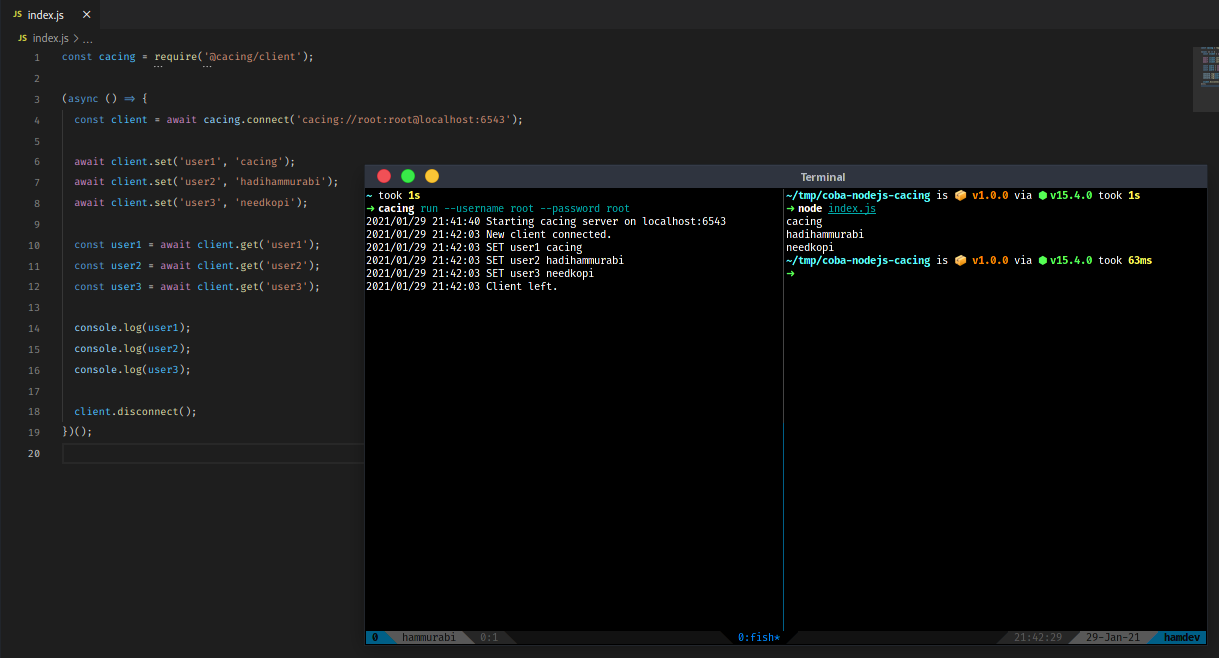
Task: Click line number 18 in the gutter
Action: click(x=35, y=412)
